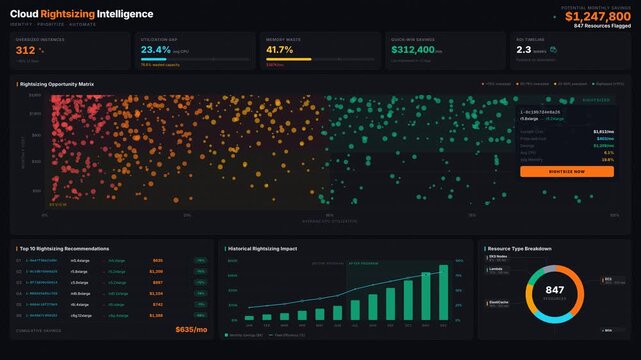This screenshot has height=360, width=641.
Task: Click the cyan Utilization Gap progress bar
Action: [x=154, y=59]
